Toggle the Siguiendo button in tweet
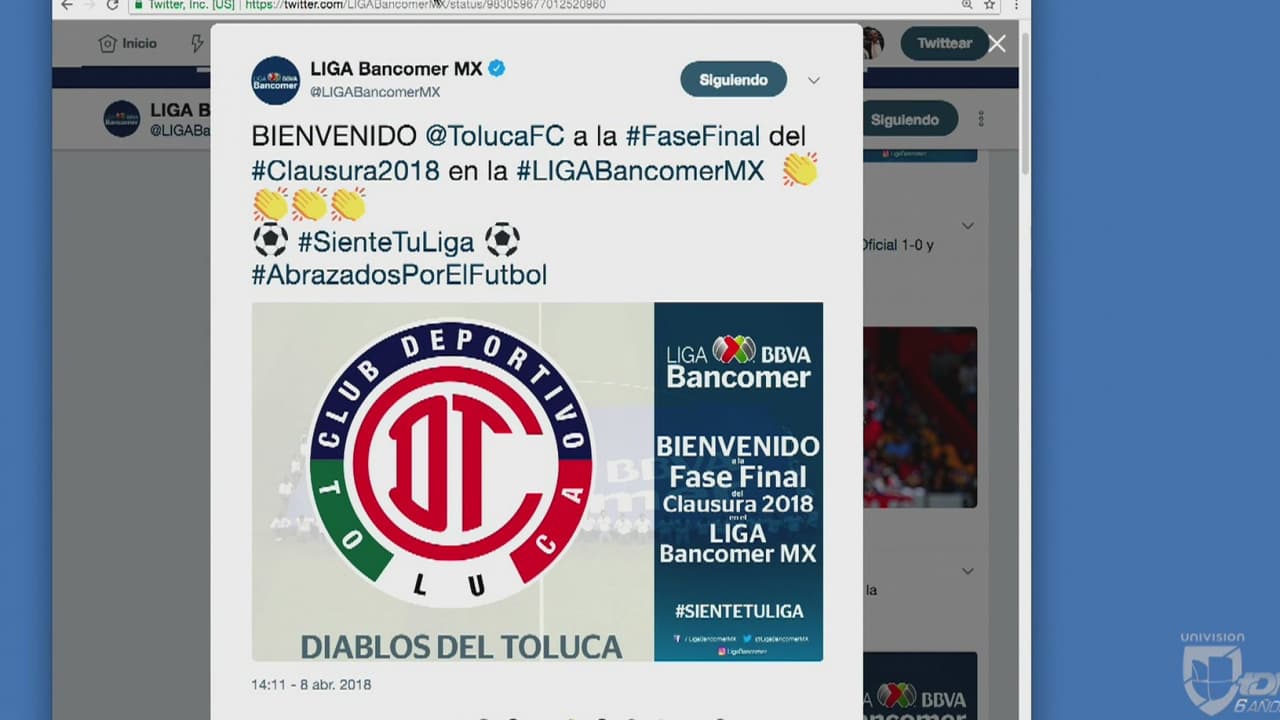 tap(733, 80)
